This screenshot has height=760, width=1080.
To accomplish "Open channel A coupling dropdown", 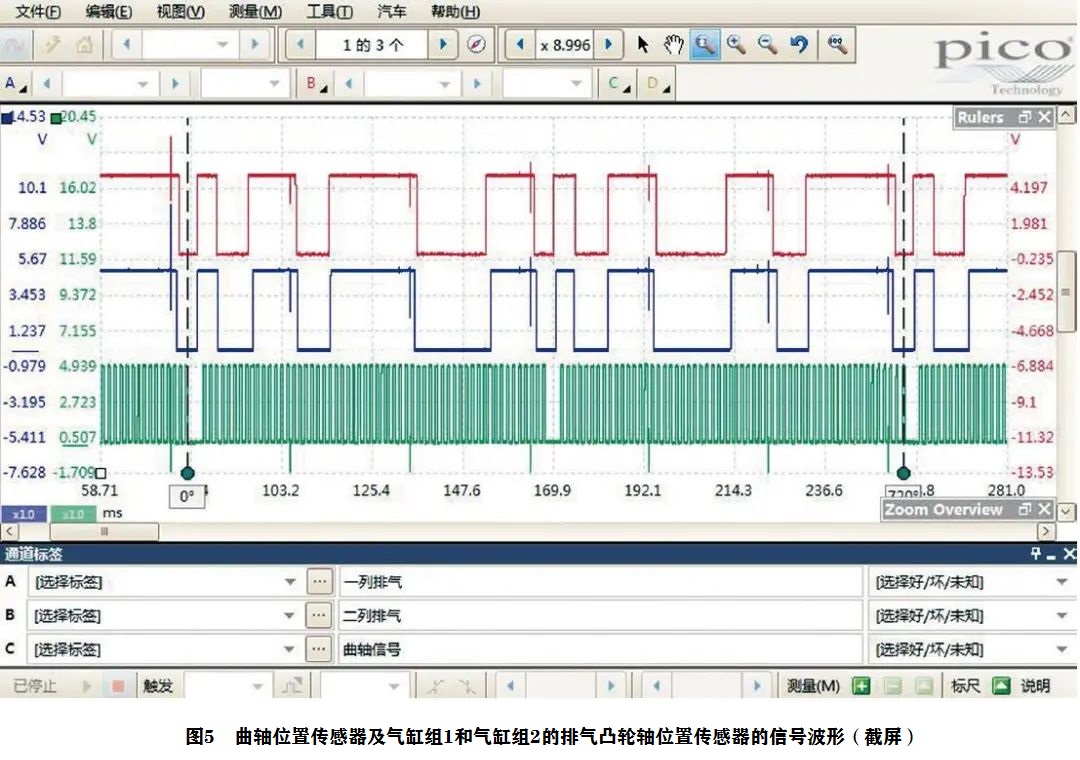I will point(273,84).
